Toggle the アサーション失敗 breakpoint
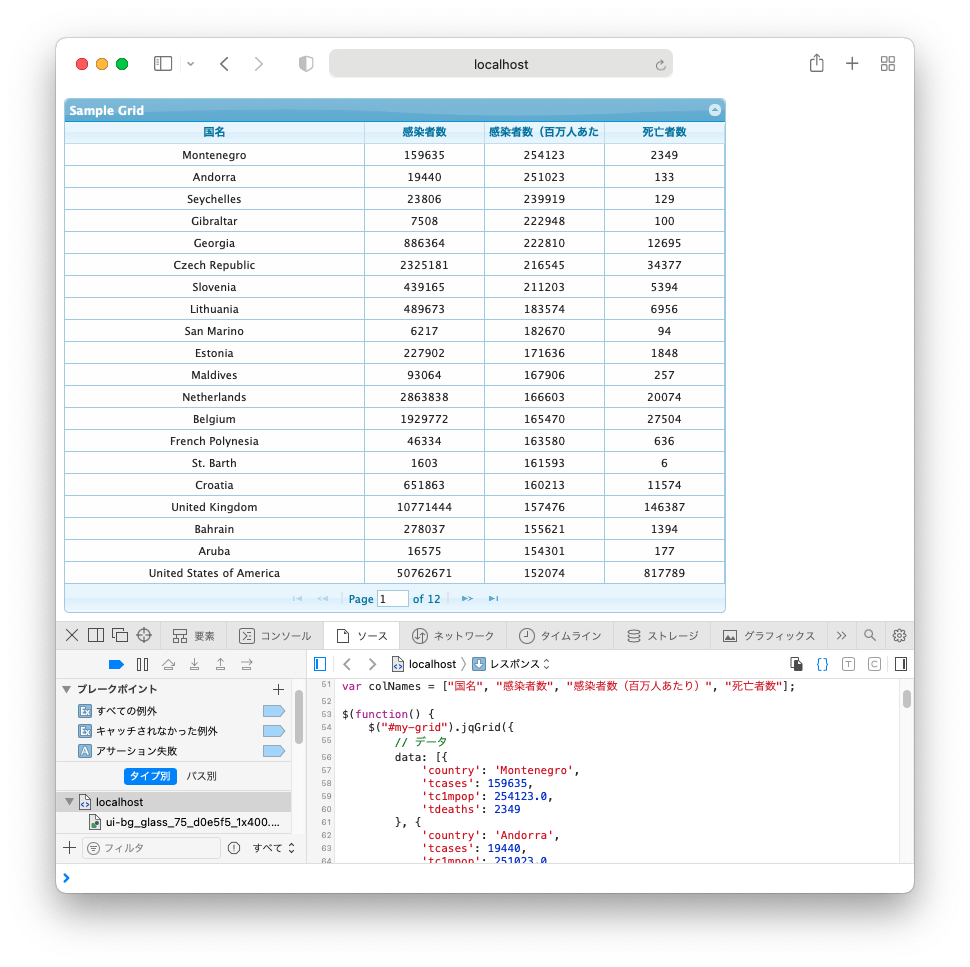The image size is (970, 967). pos(273,750)
